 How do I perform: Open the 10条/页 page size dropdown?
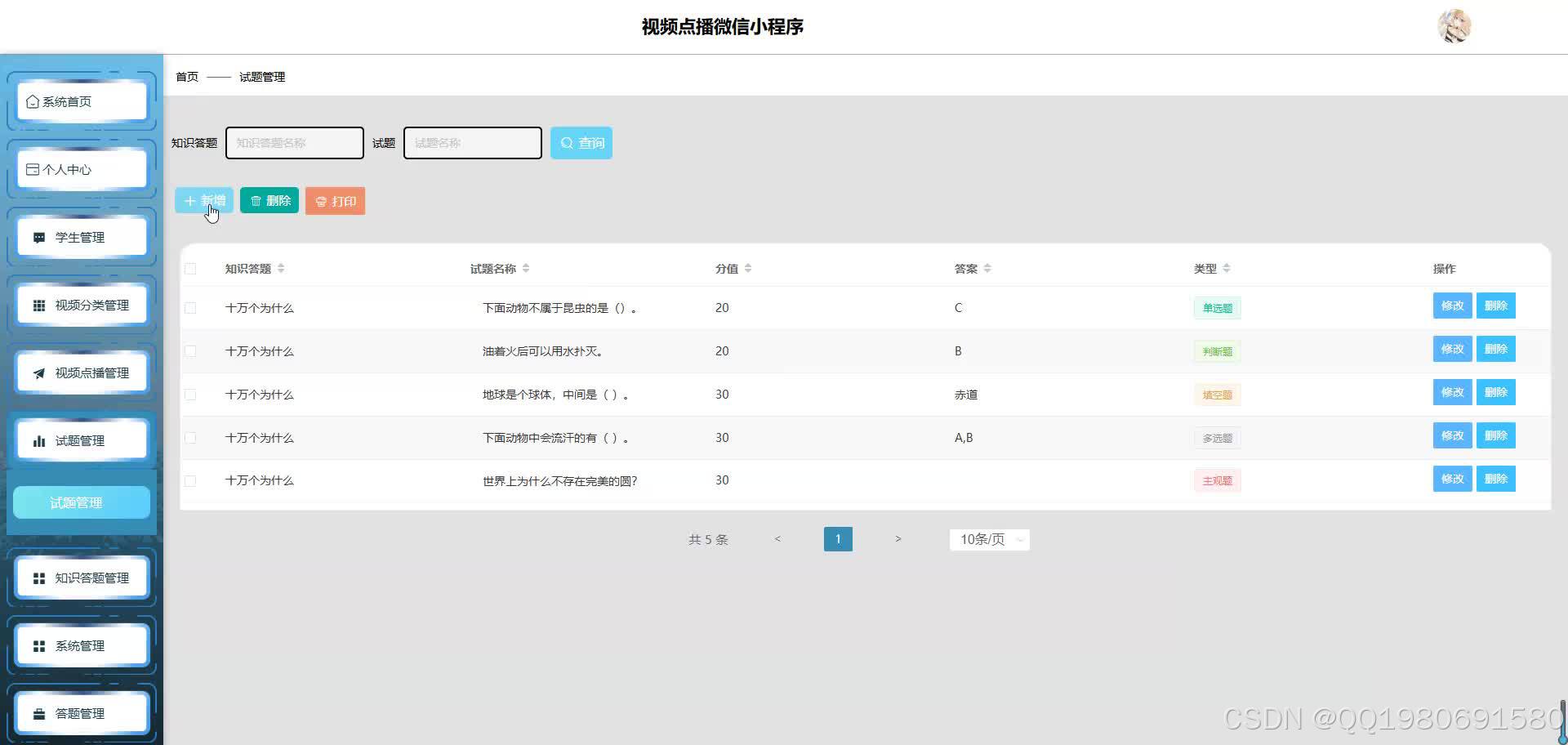click(x=988, y=539)
